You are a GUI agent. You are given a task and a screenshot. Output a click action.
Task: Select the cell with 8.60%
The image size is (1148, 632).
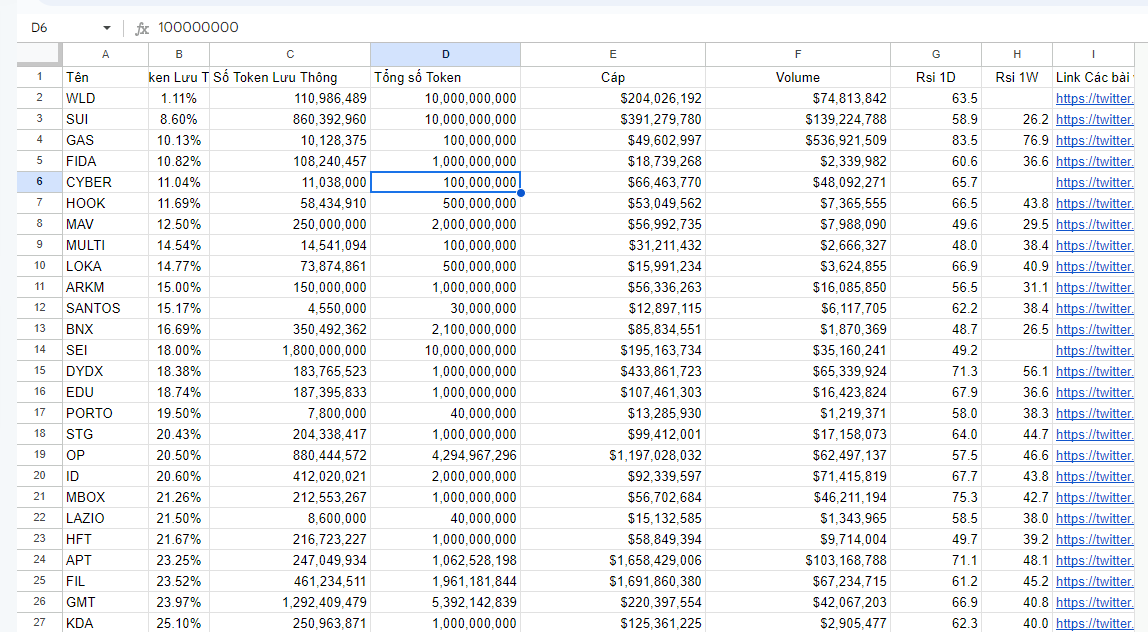[x=179, y=119]
